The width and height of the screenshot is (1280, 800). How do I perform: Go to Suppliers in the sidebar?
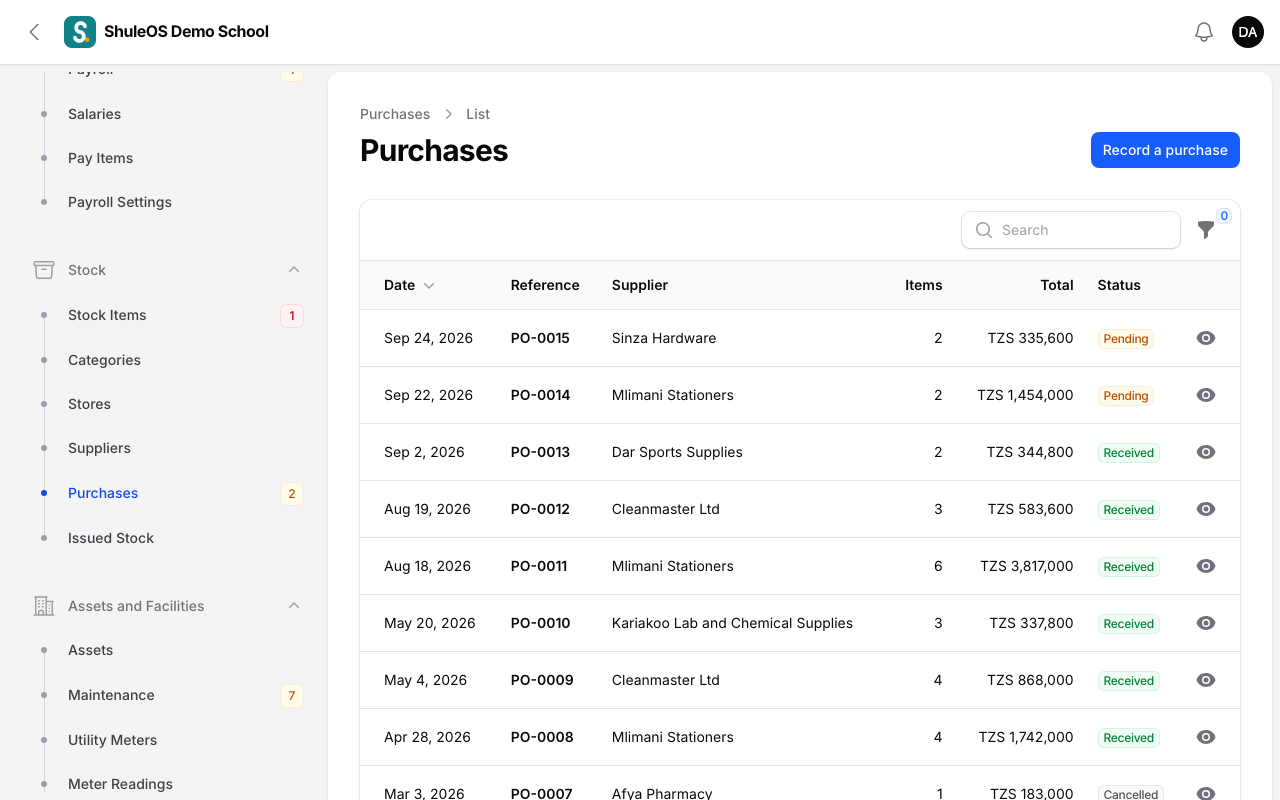pyautogui.click(x=99, y=448)
